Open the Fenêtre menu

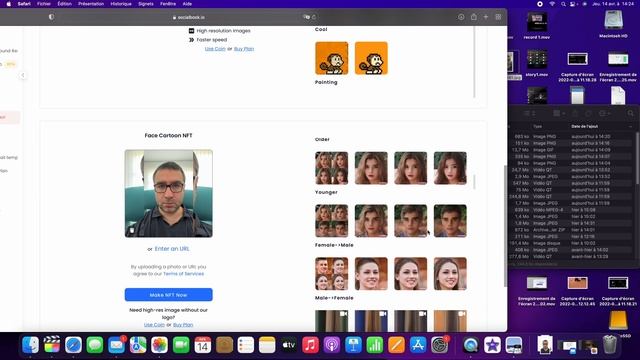click(x=168, y=4)
